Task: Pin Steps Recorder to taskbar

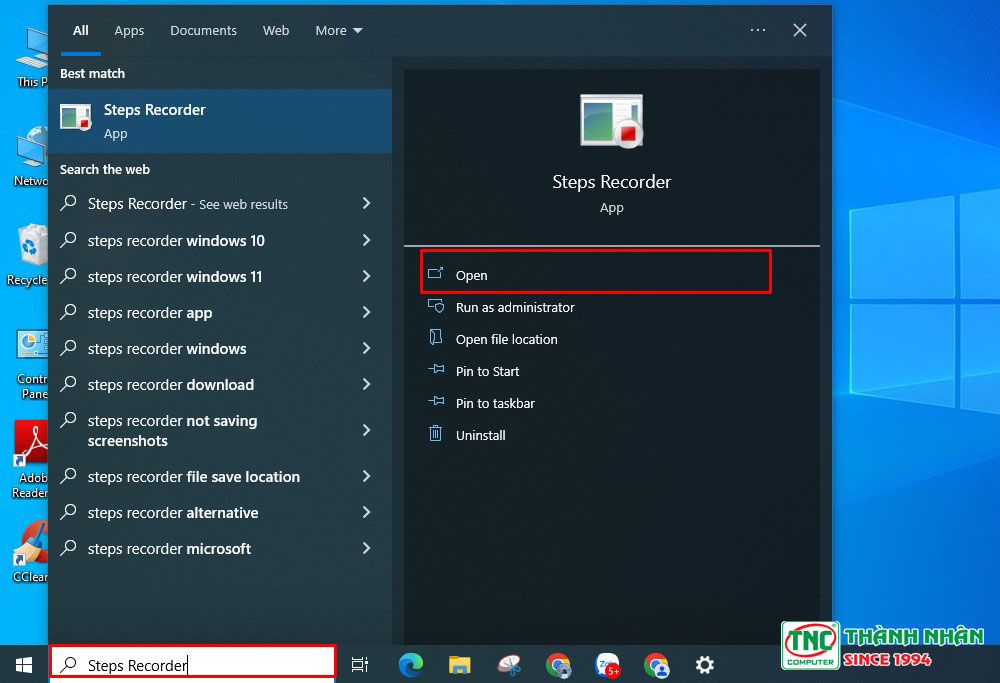Action: pos(495,403)
